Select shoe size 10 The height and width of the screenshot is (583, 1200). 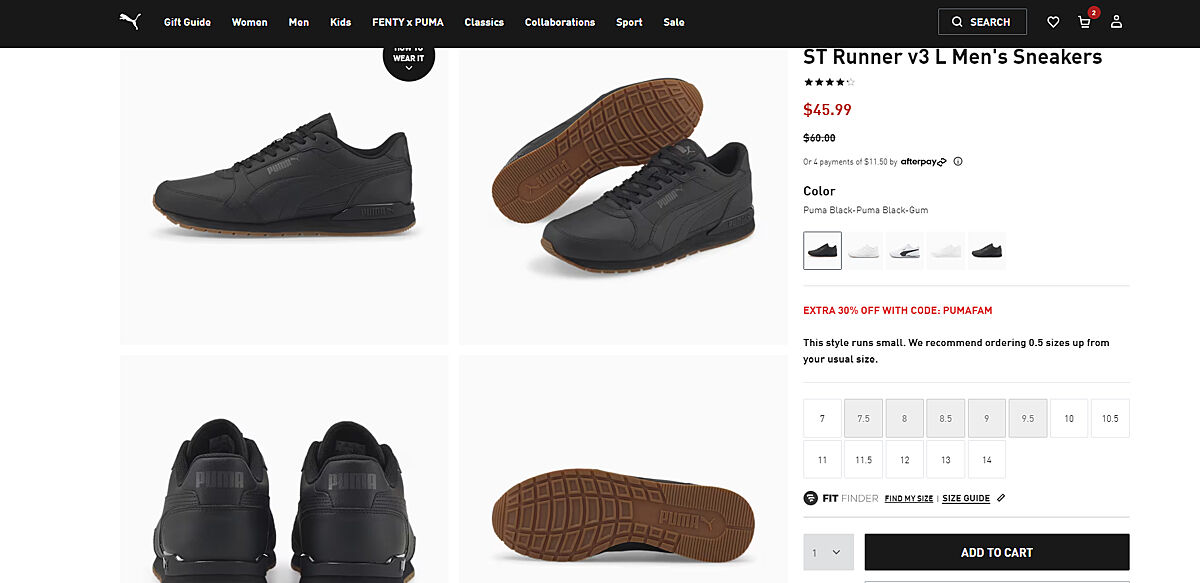point(1069,418)
